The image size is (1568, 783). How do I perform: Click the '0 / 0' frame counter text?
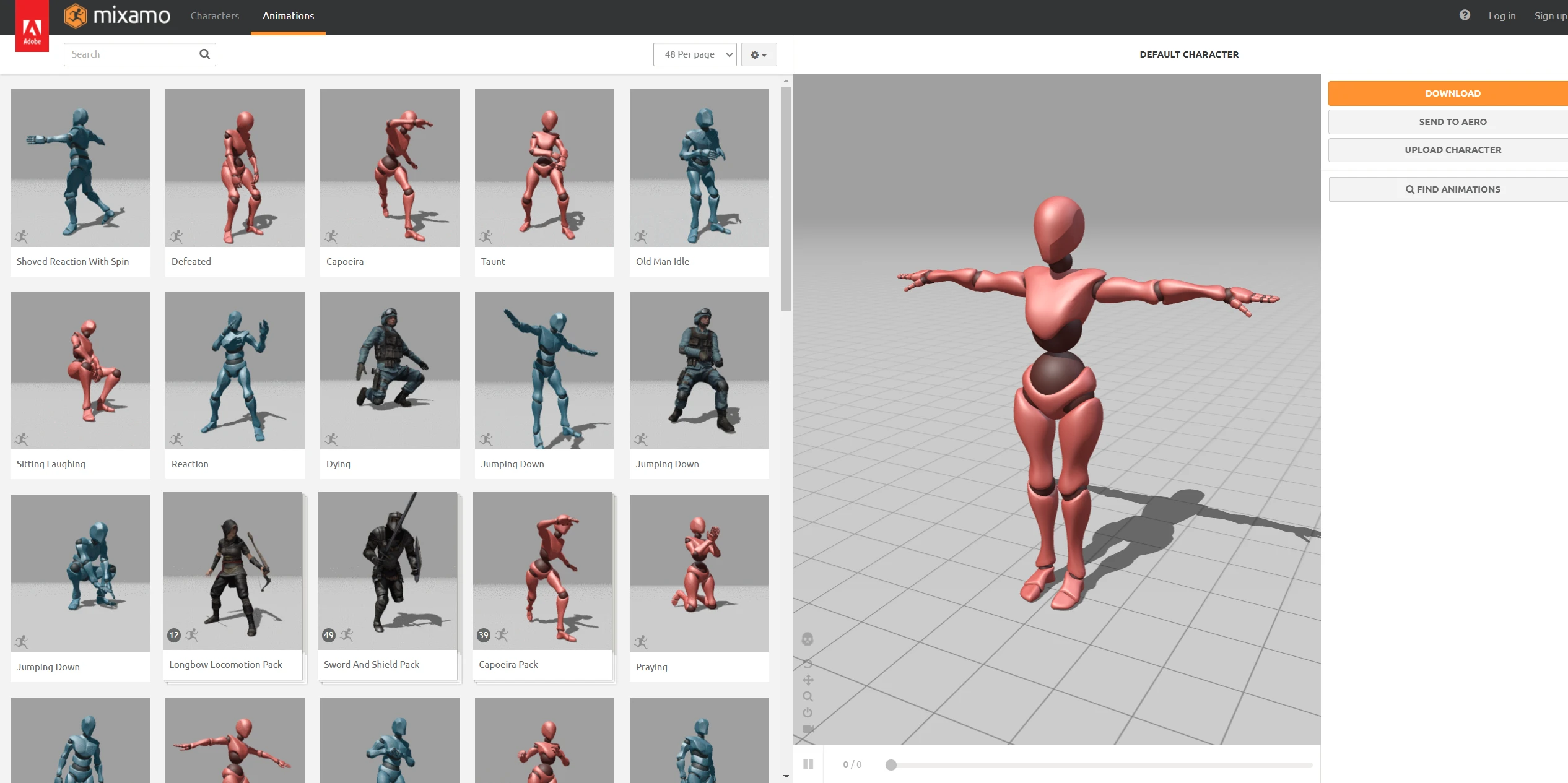pyautogui.click(x=852, y=764)
